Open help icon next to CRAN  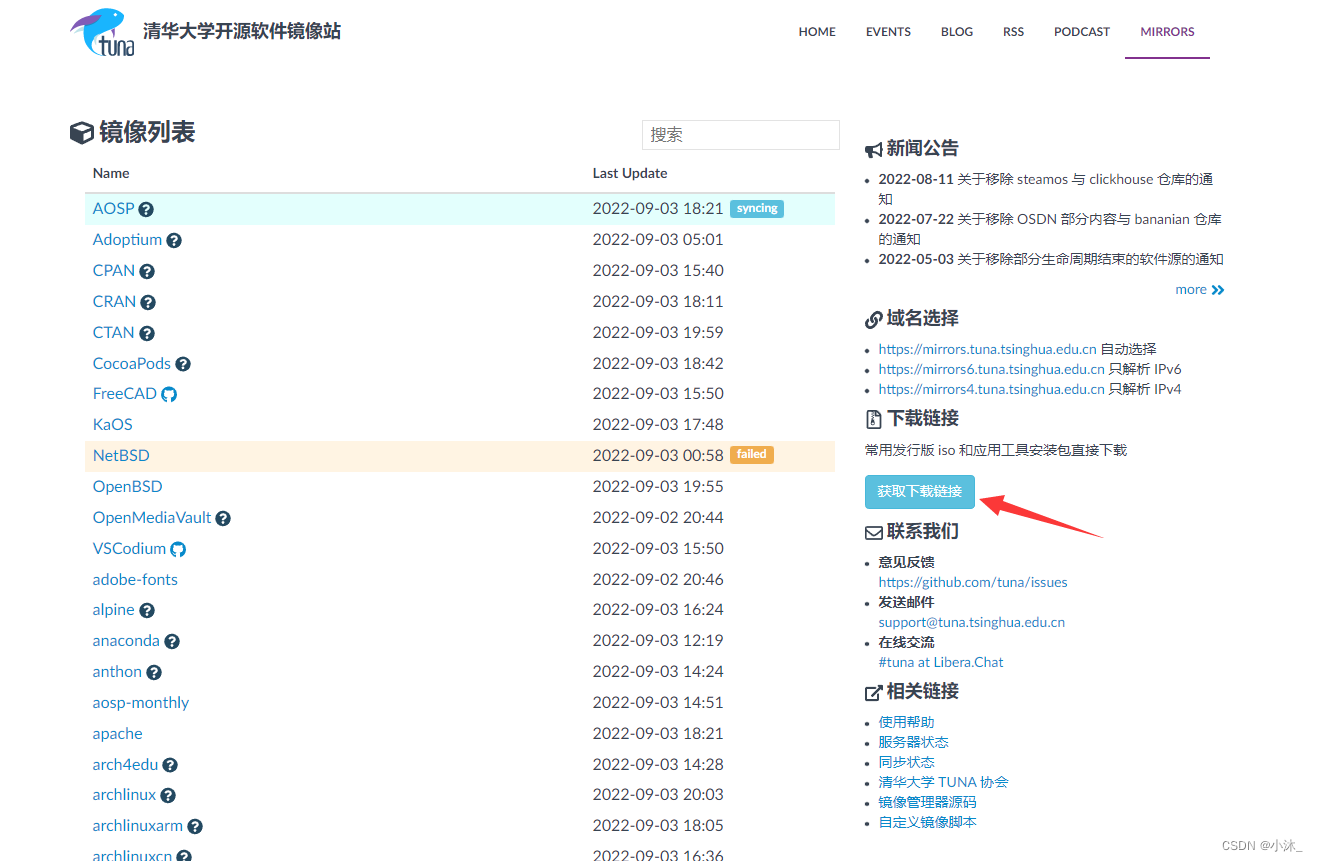coord(148,303)
